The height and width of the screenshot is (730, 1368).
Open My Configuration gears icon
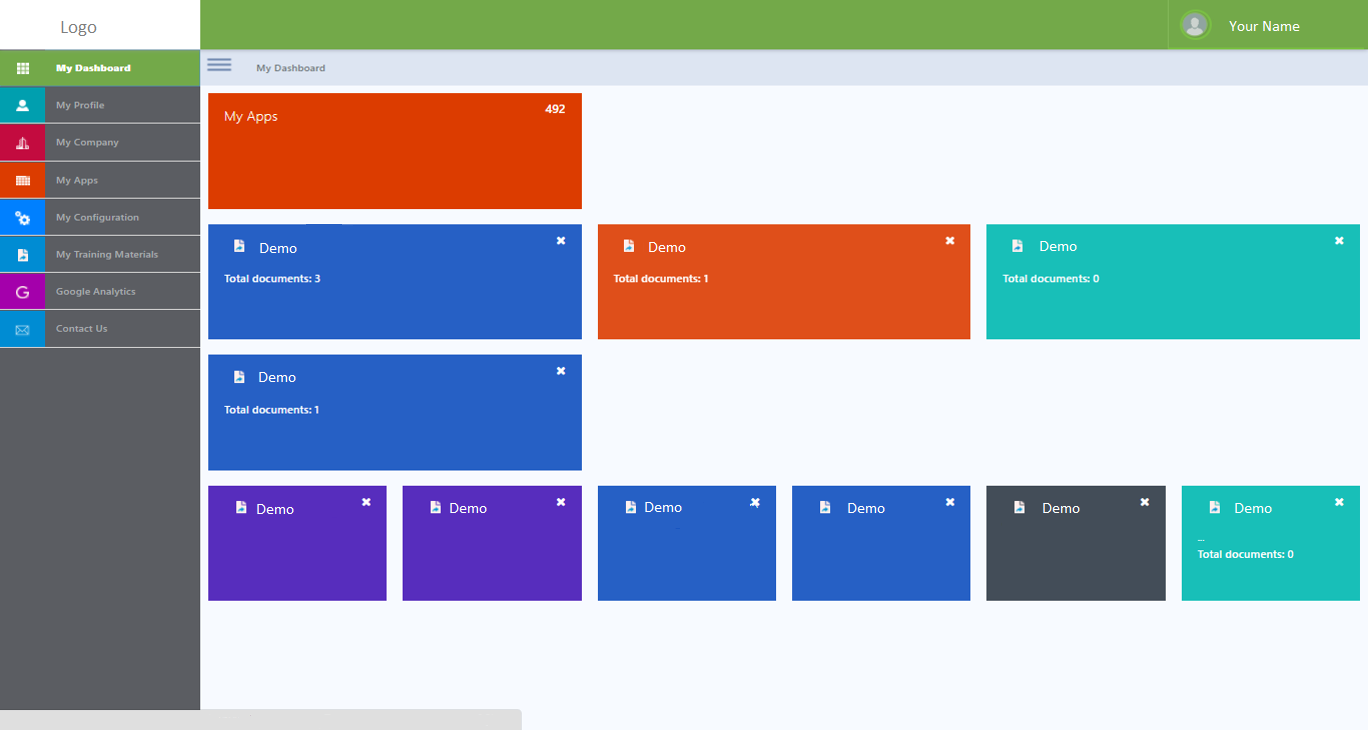23,218
